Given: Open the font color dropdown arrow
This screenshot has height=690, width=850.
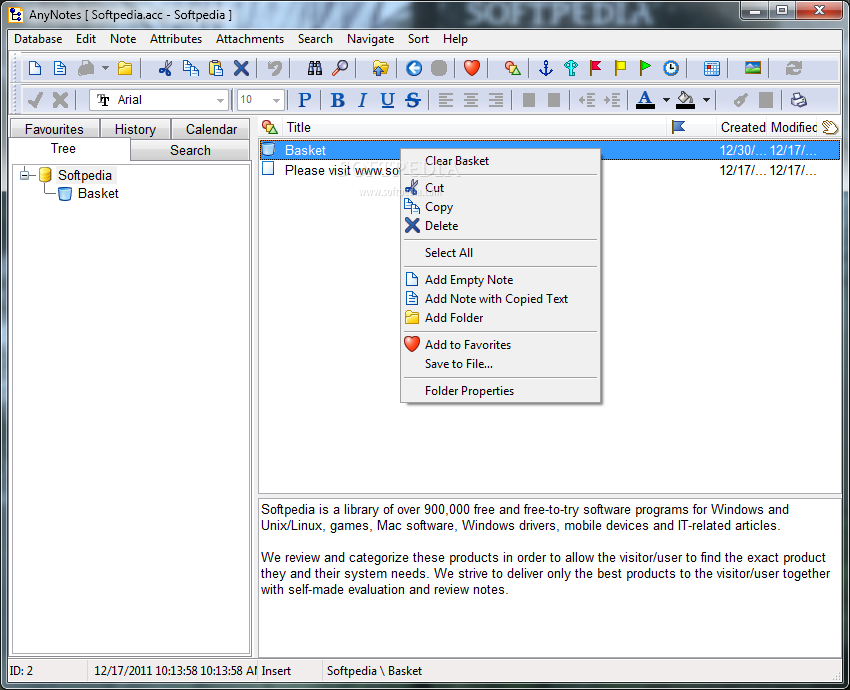Looking at the screenshot, I should coord(666,100).
